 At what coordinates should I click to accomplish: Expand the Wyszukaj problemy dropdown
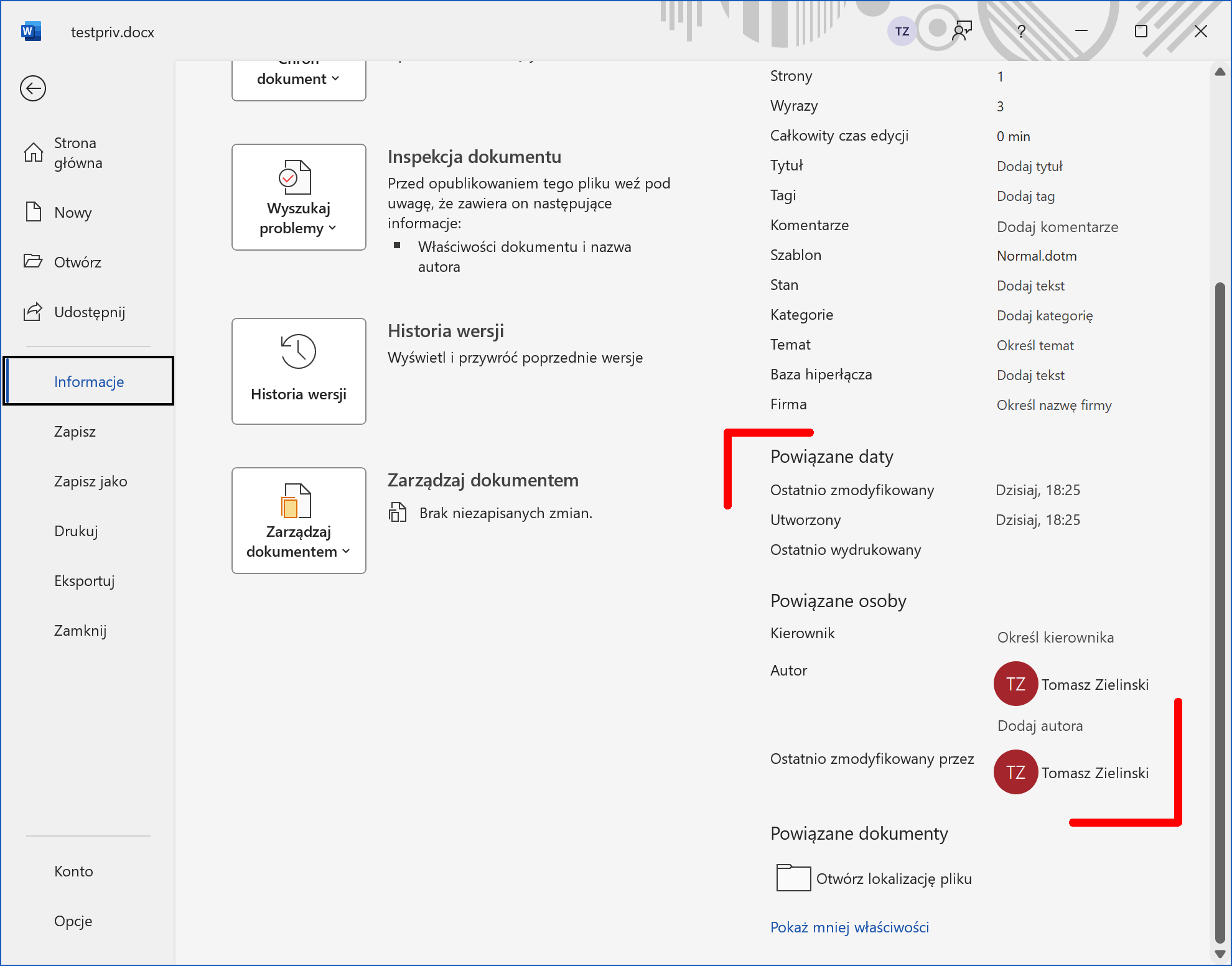tap(299, 198)
